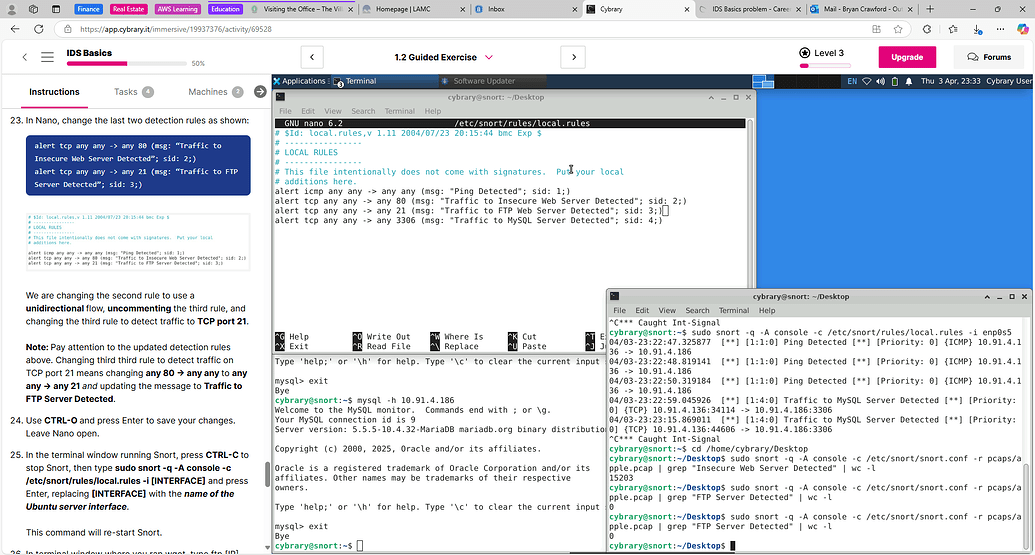Open the Applications menu in VM panel
Screen dimensions: 1035x555
303,81
